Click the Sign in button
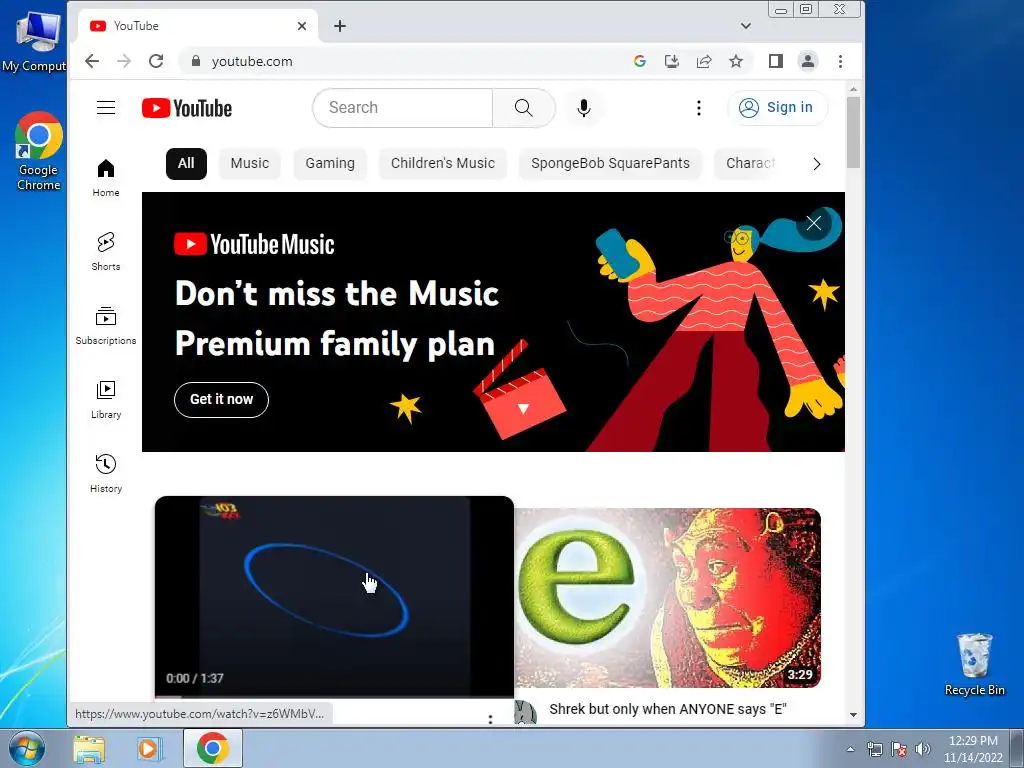Viewport: 1024px width, 768px height. [x=777, y=108]
